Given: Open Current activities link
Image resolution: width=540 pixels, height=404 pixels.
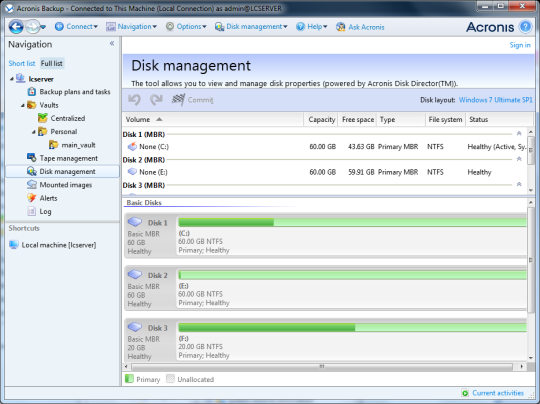Looking at the screenshot, I should (498, 393).
